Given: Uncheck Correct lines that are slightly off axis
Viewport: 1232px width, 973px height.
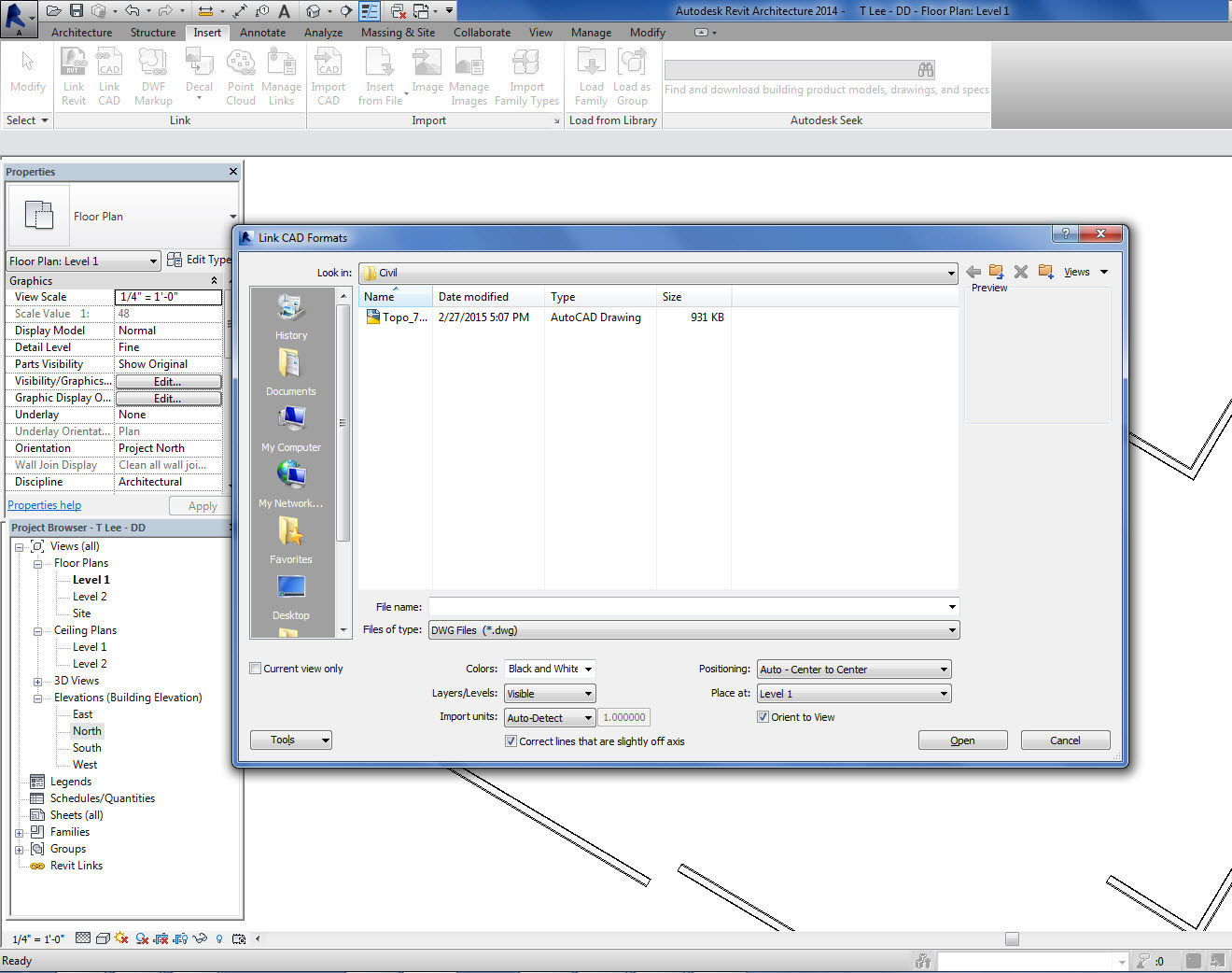Looking at the screenshot, I should pyautogui.click(x=511, y=741).
